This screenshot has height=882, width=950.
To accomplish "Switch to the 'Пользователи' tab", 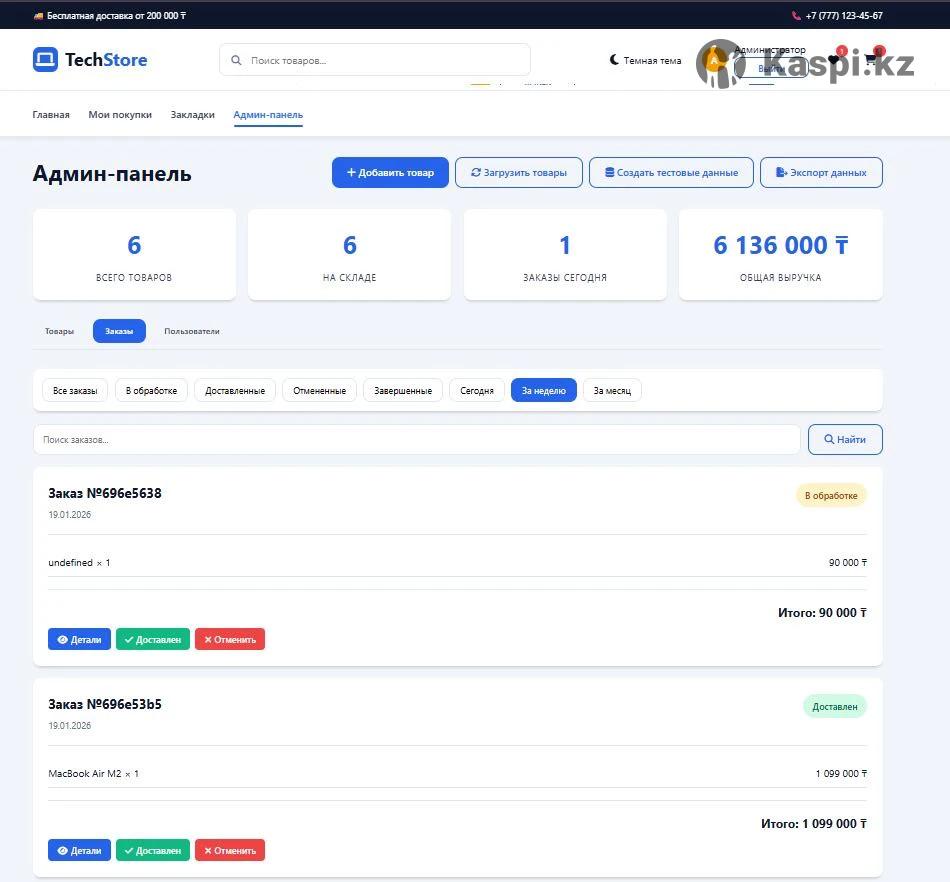I will [191, 331].
